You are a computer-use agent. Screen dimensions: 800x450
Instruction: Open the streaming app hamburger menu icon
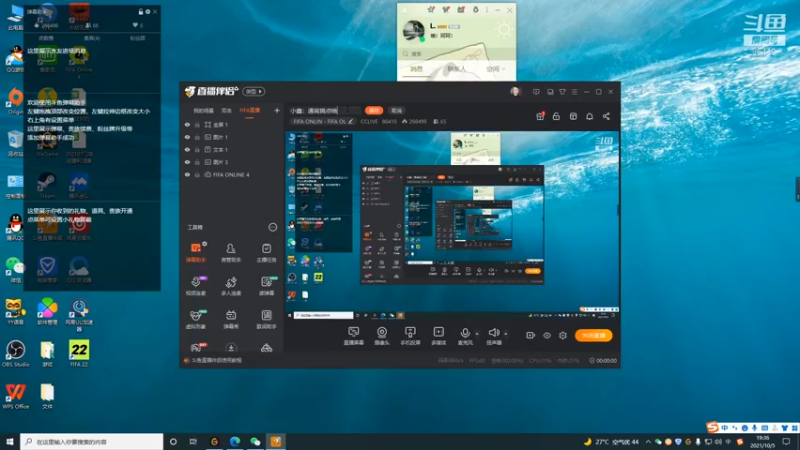(x=574, y=92)
